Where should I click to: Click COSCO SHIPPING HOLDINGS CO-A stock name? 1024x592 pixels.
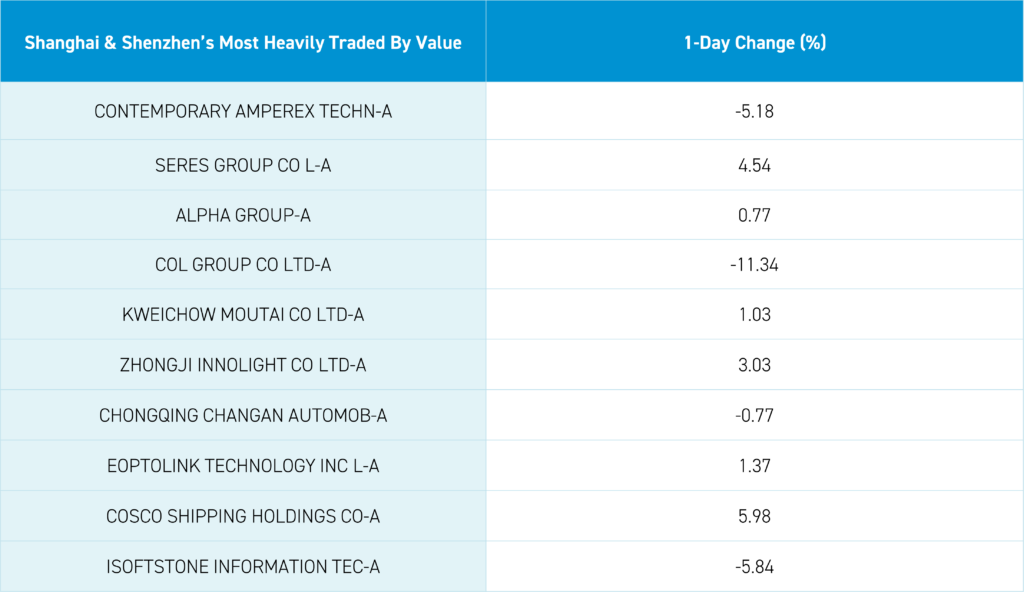pyautogui.click(x=243, y=516)
